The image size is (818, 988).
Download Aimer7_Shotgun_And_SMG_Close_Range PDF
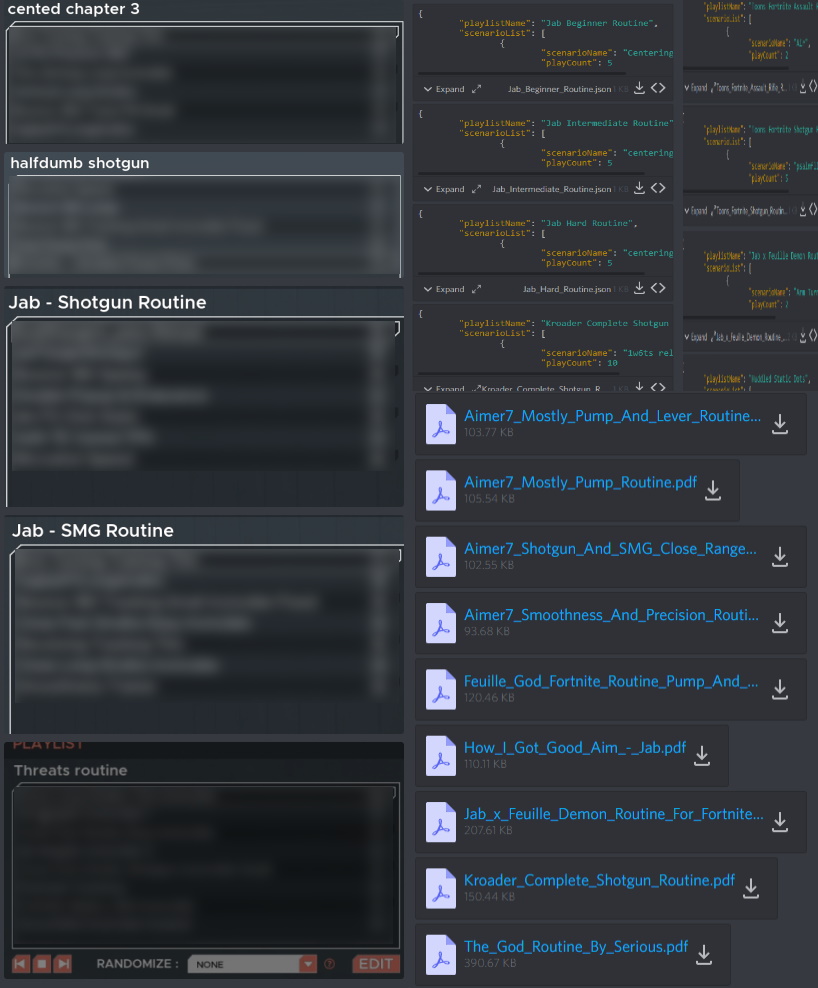pyautogui.click(x=780, y=557)
